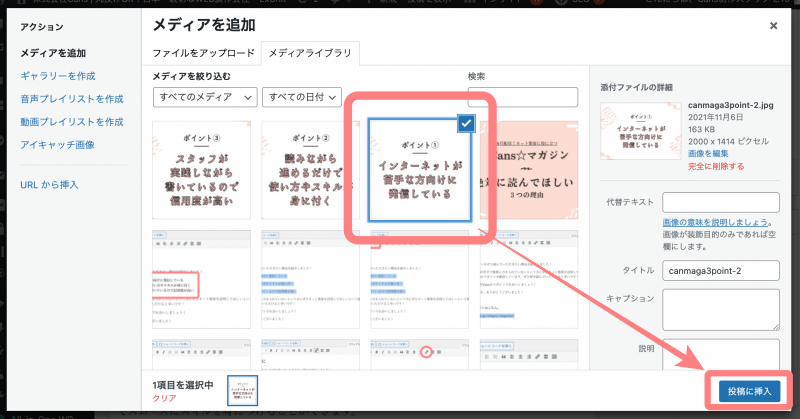This screenshot has width=800, height=419.
Task: Select 音声プレイリストを作成 option
Action: (x=72, y=99)
